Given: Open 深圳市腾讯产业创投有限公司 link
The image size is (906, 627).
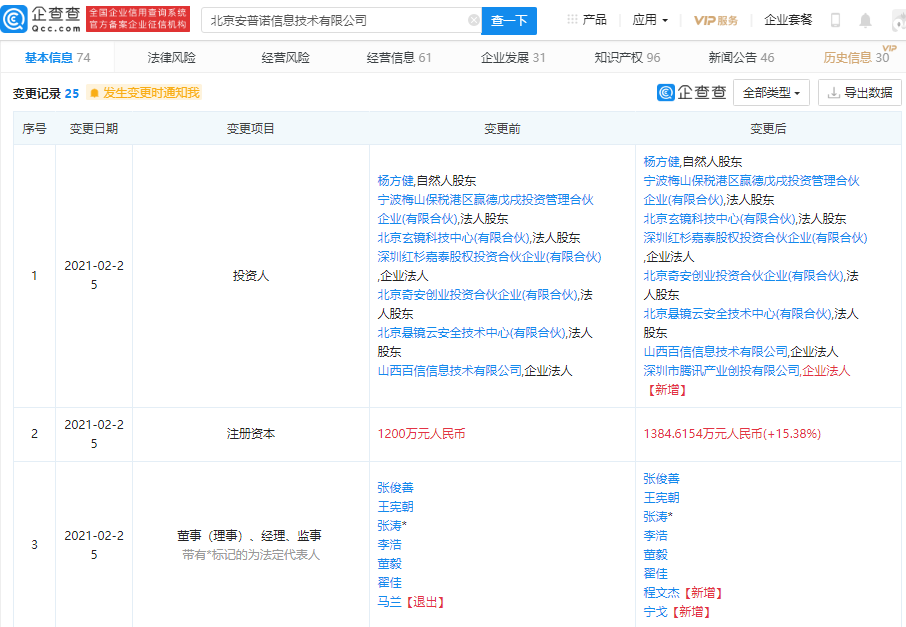Looking at the screenshot, I should (x=722, y=370).
